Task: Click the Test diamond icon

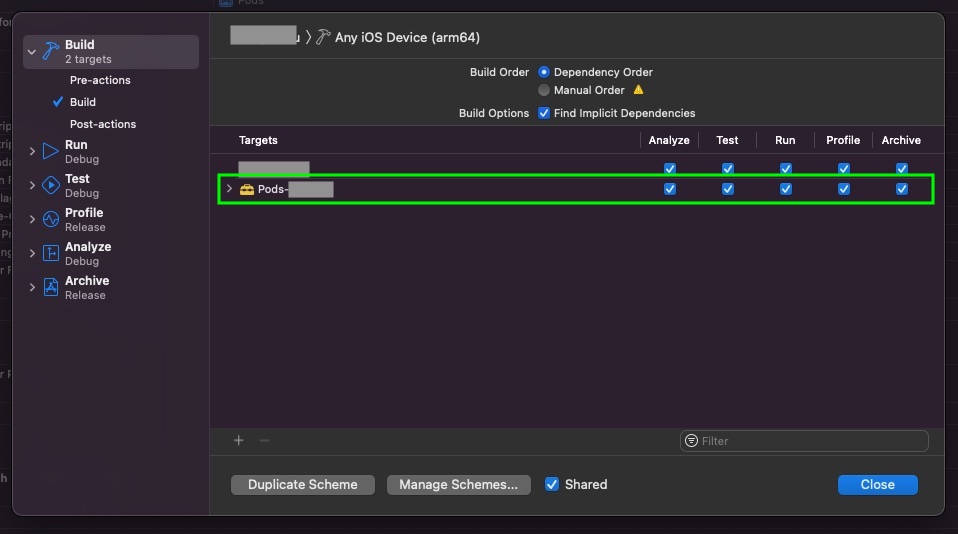Action: point(51,186)
